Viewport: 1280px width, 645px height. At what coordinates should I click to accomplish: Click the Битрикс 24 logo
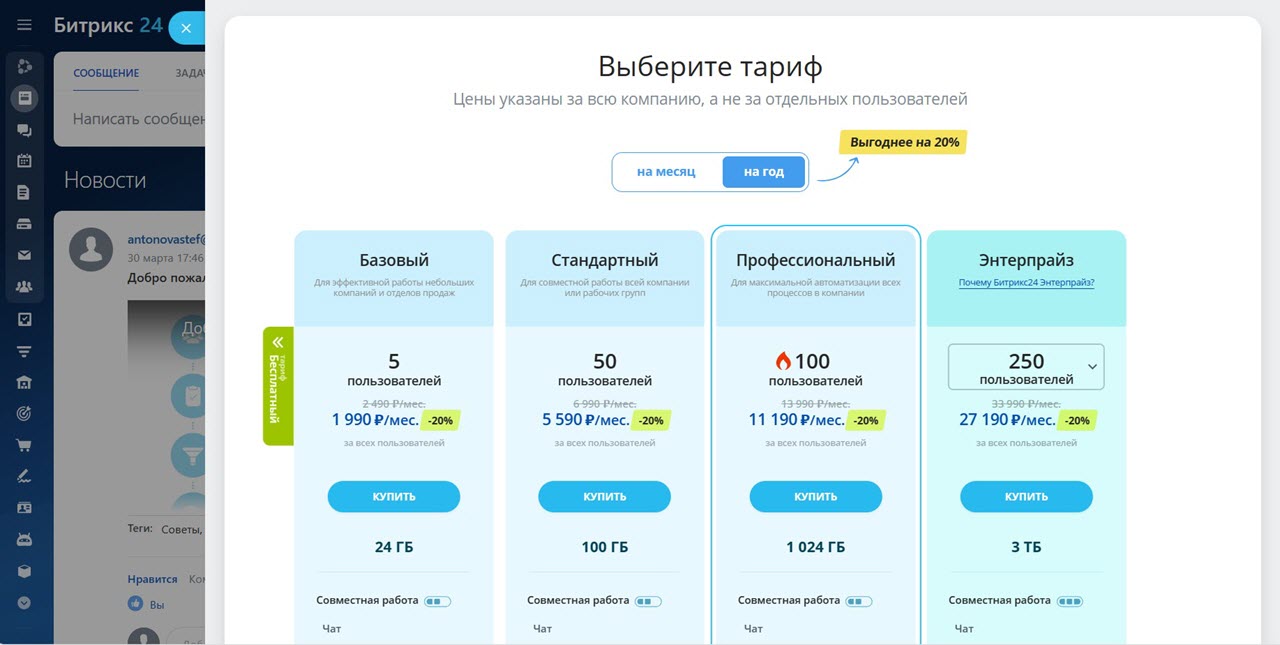[108, 26]
